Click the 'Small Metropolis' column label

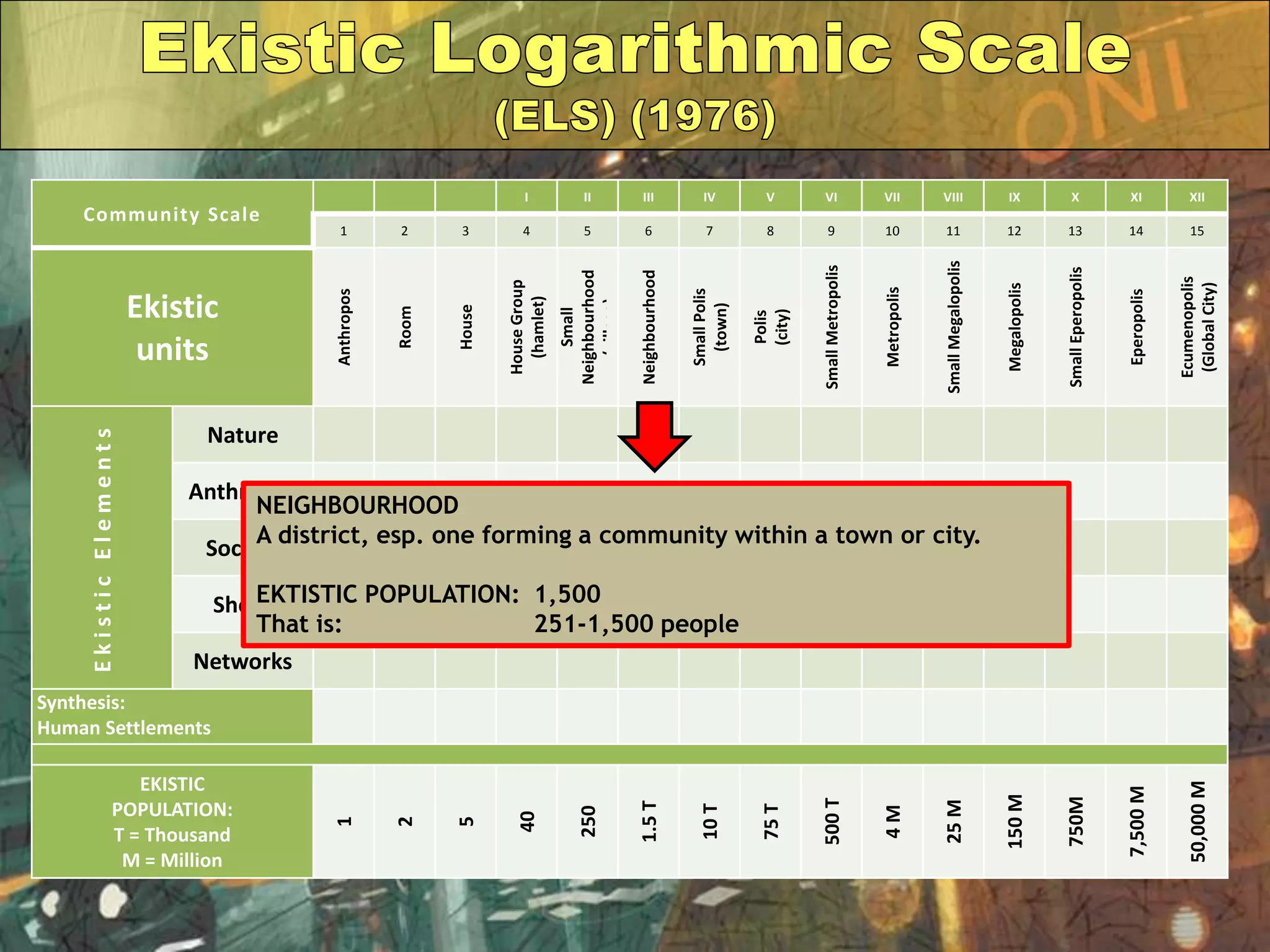(x=832, y=327)
